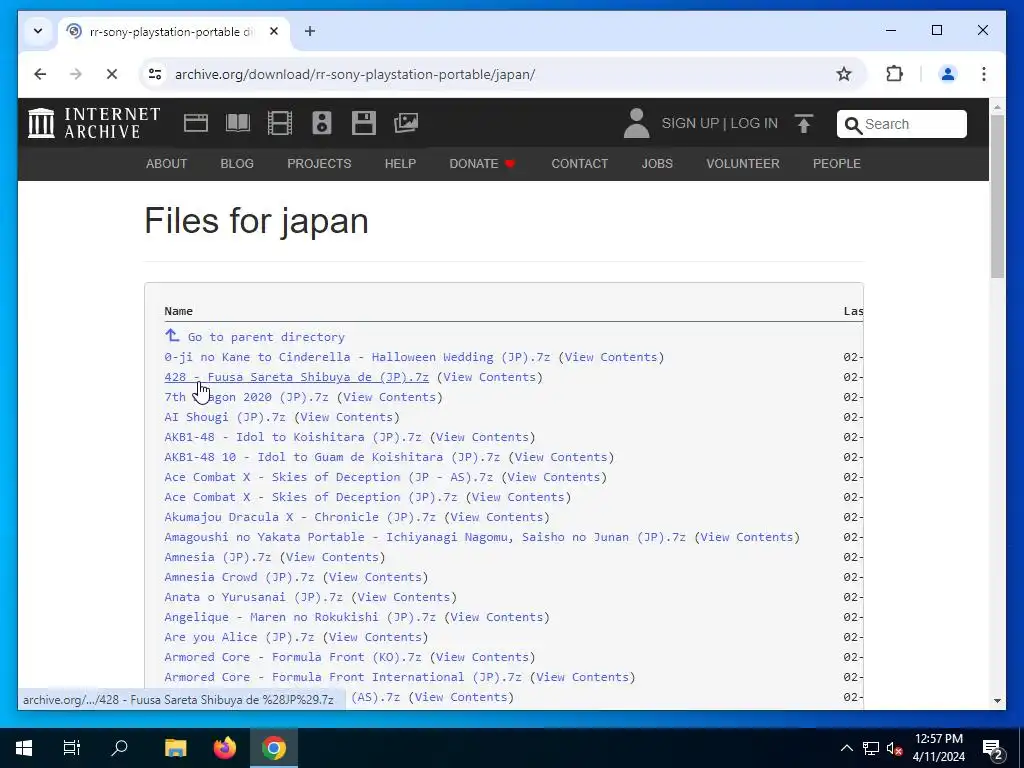This screenshot has width=1024, height=768.
Task: Click the LOG IN link
Action: click(x=754, y=123)
